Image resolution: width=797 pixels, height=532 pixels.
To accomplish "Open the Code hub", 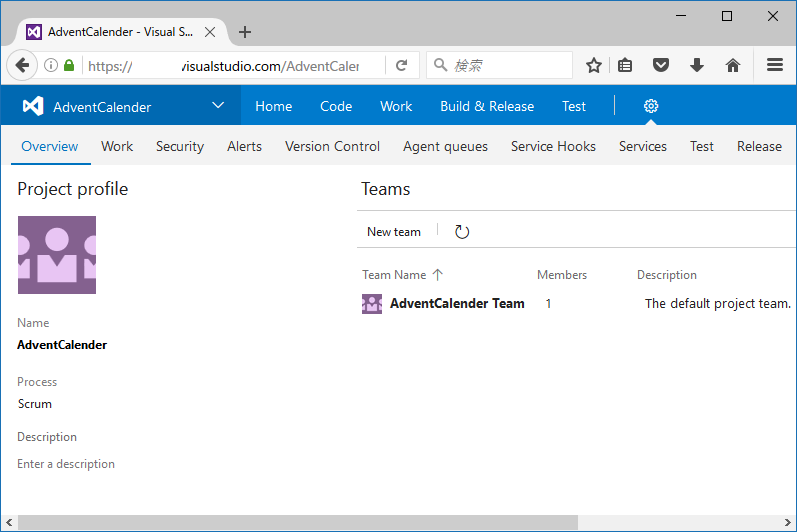I will [x=336, y=106].
